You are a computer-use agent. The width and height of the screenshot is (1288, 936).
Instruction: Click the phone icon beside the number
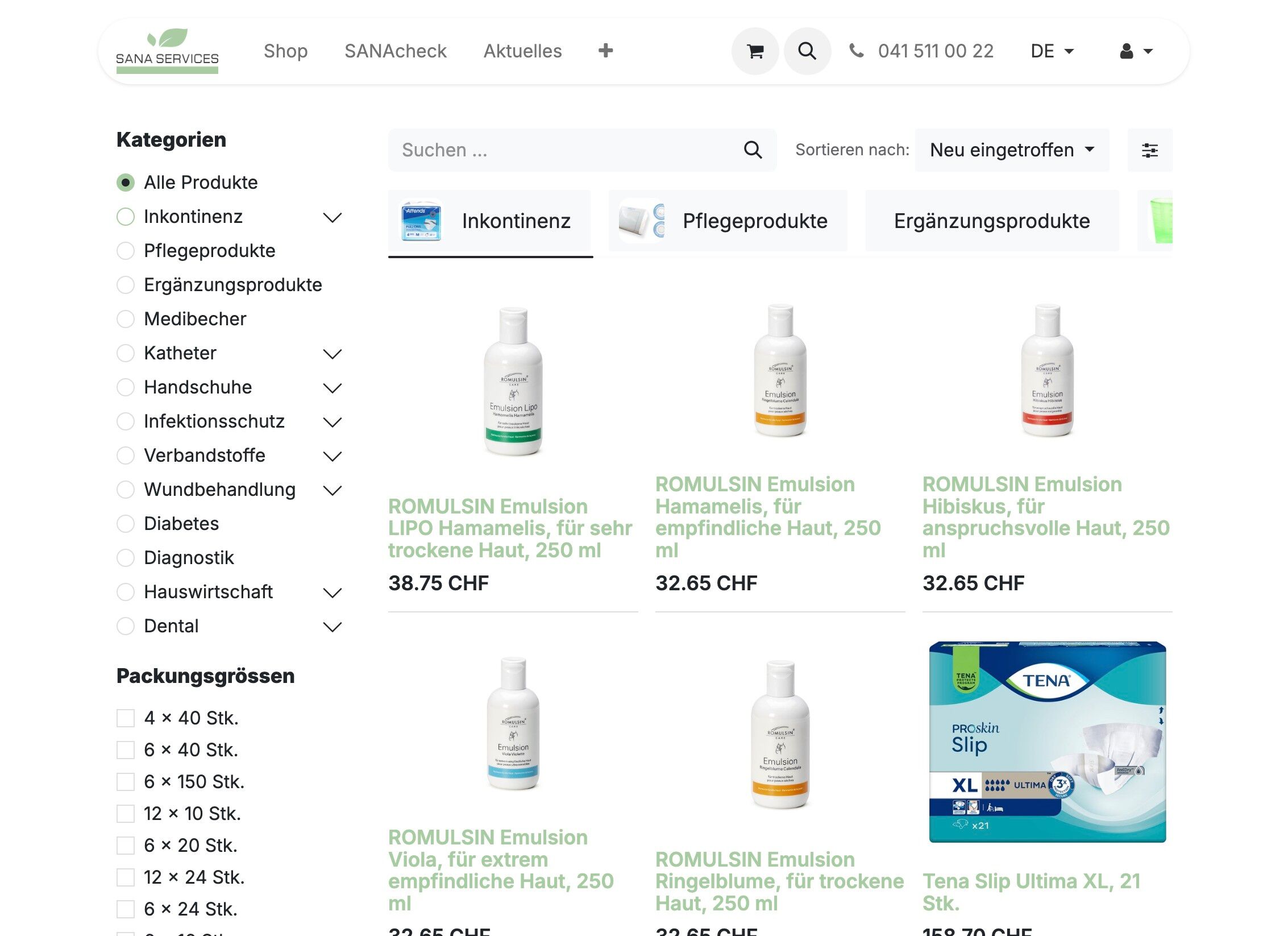857,51
